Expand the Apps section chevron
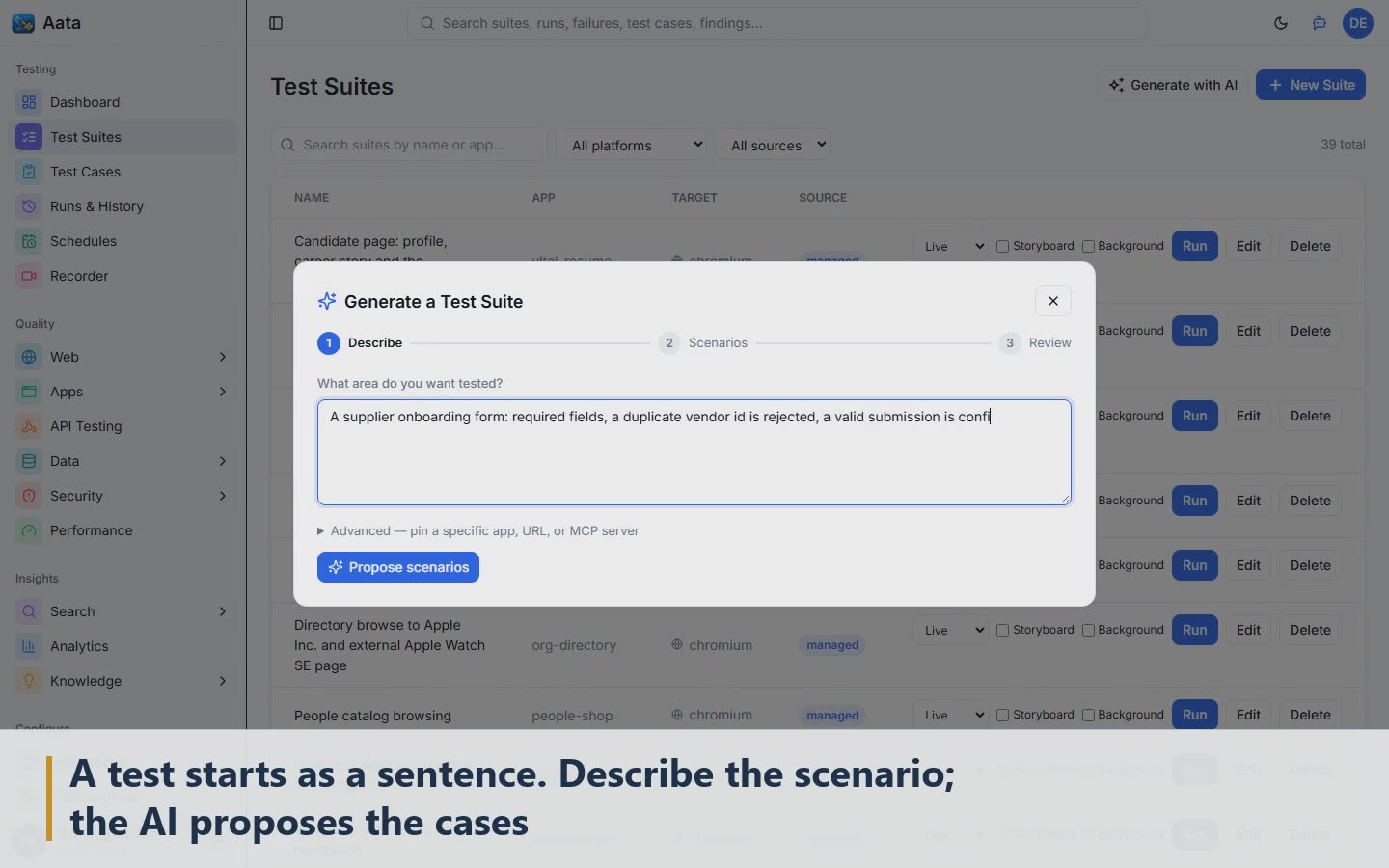This screenshot has width=1389, height=868. (223, 392)
